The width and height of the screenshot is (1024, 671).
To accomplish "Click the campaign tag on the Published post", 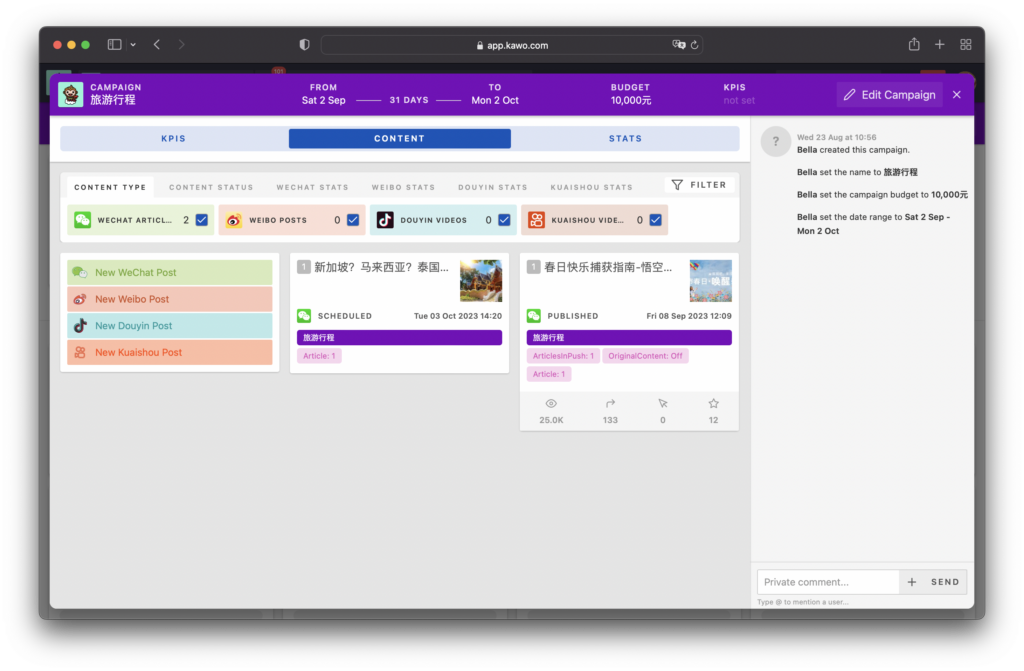I will (629, 338).
